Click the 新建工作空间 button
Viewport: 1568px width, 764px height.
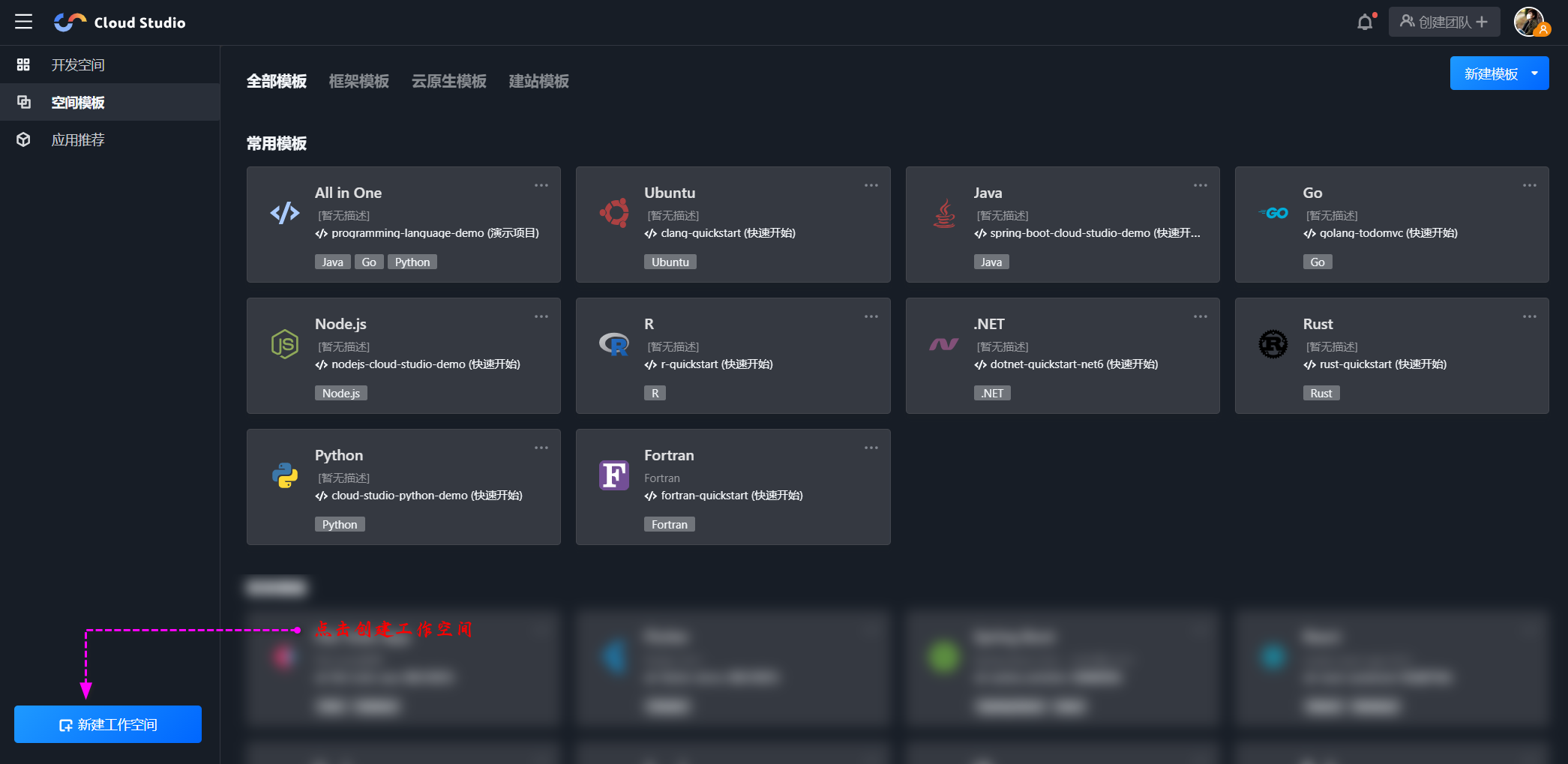(x=108, y=724)
